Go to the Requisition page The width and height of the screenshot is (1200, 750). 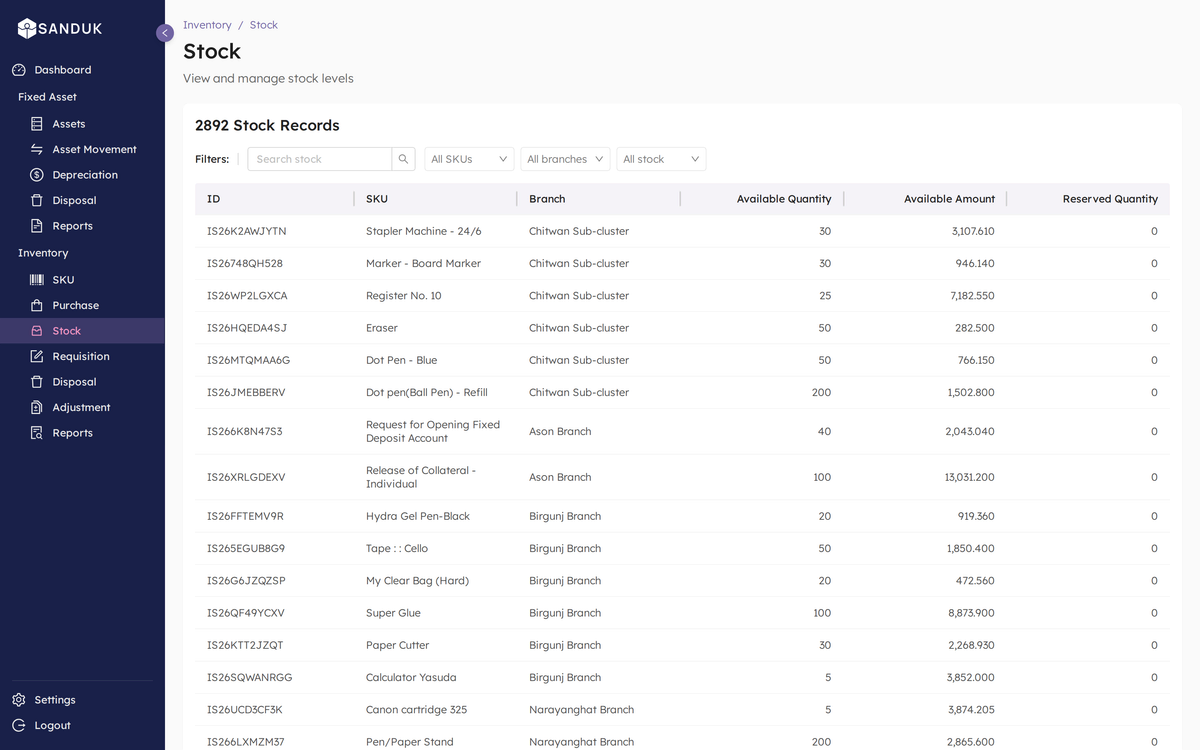tap(82, 356)
